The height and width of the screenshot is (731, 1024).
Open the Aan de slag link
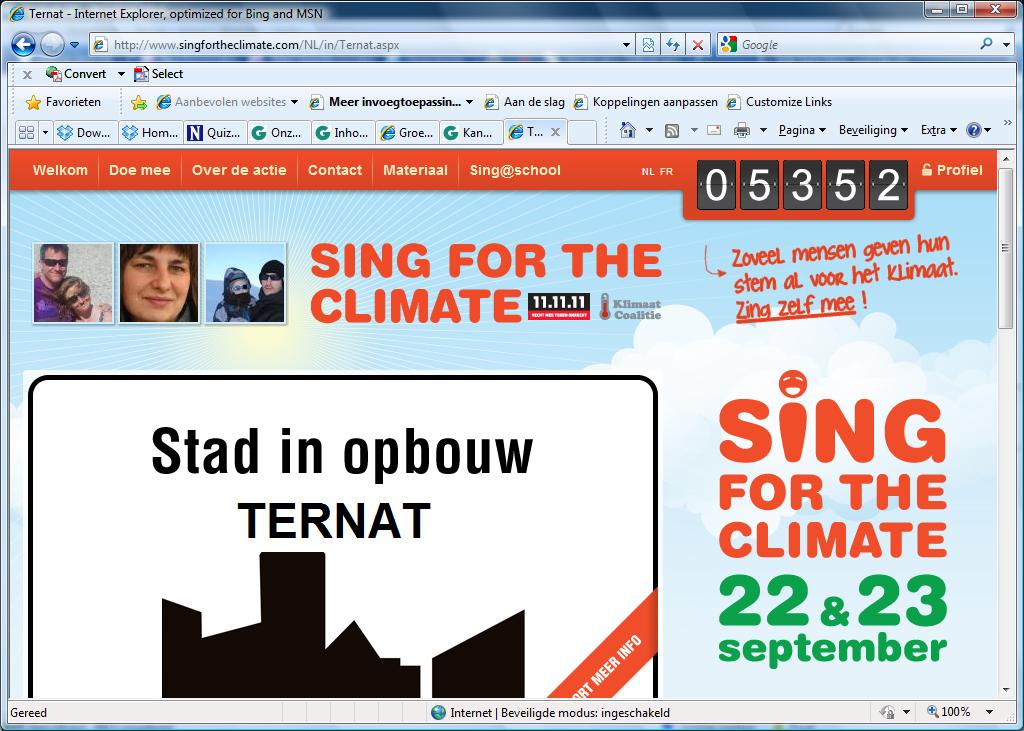pos(524,102)
